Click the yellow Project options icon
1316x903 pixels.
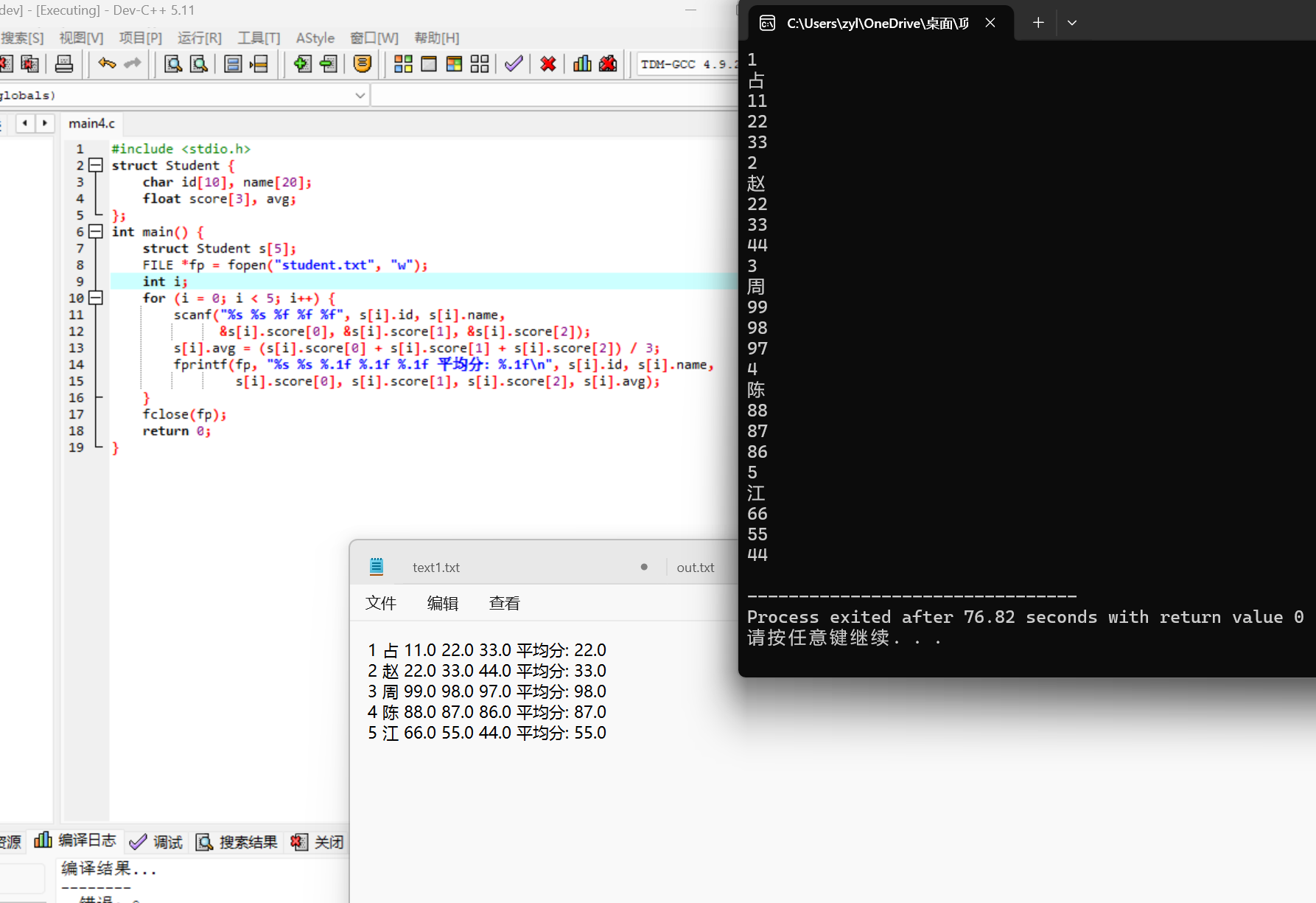(363, 64)
